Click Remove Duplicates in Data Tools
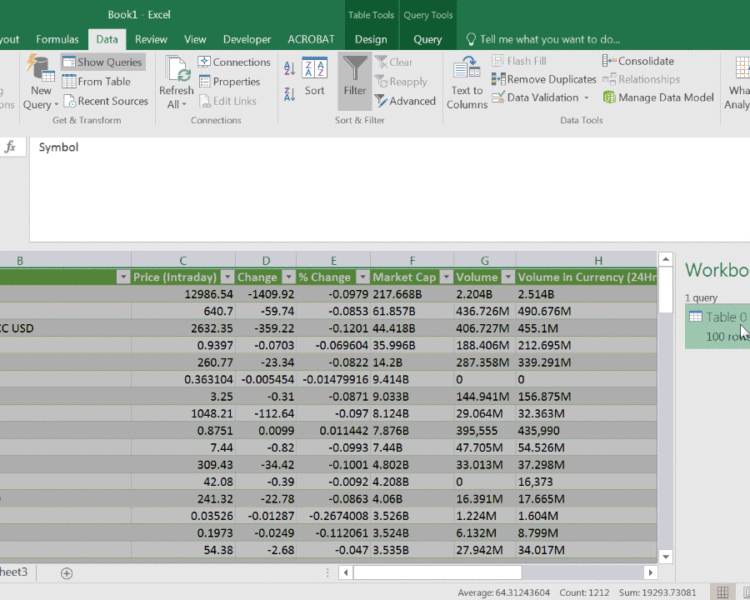 [x=544, y=79]
